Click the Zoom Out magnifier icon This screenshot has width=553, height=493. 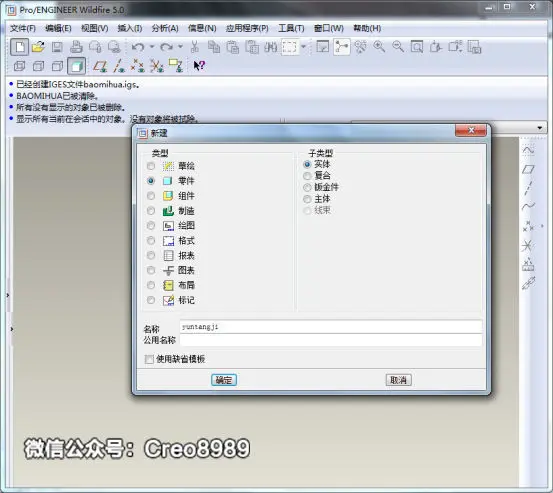[398, 47]
